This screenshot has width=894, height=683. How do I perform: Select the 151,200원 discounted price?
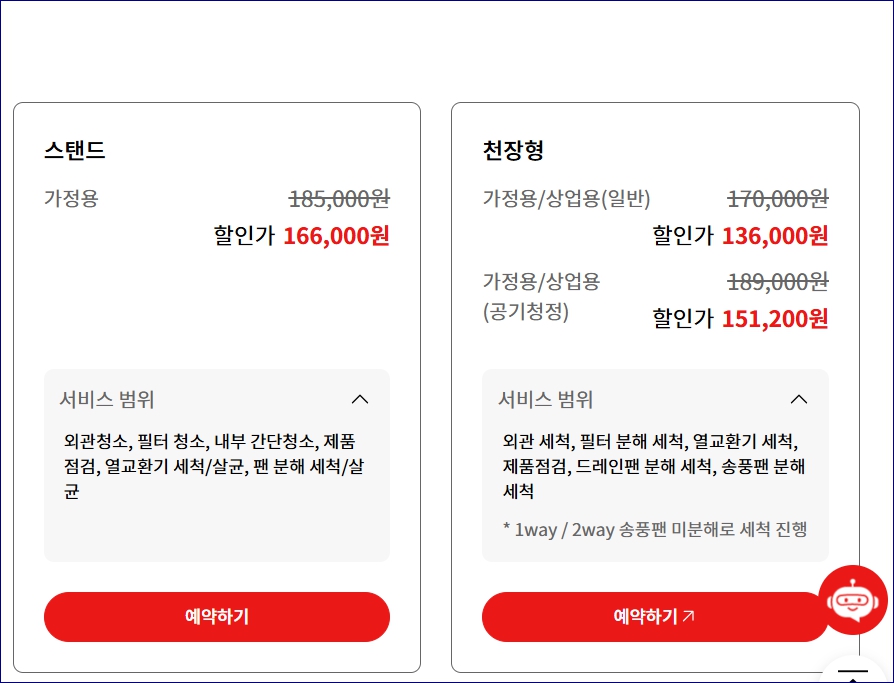coord(776,319)
